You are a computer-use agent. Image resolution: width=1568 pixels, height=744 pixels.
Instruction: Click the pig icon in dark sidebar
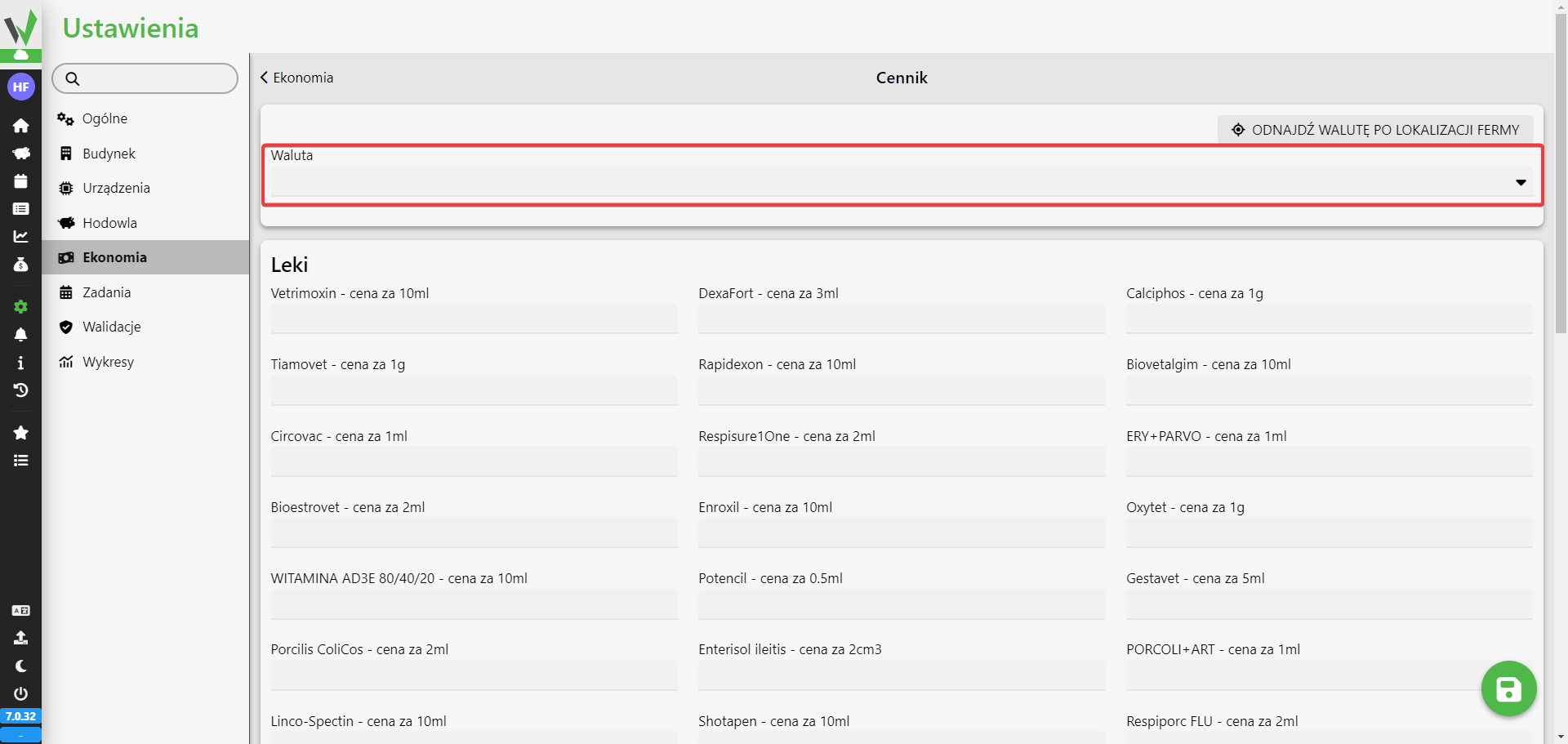pos(20,154)
